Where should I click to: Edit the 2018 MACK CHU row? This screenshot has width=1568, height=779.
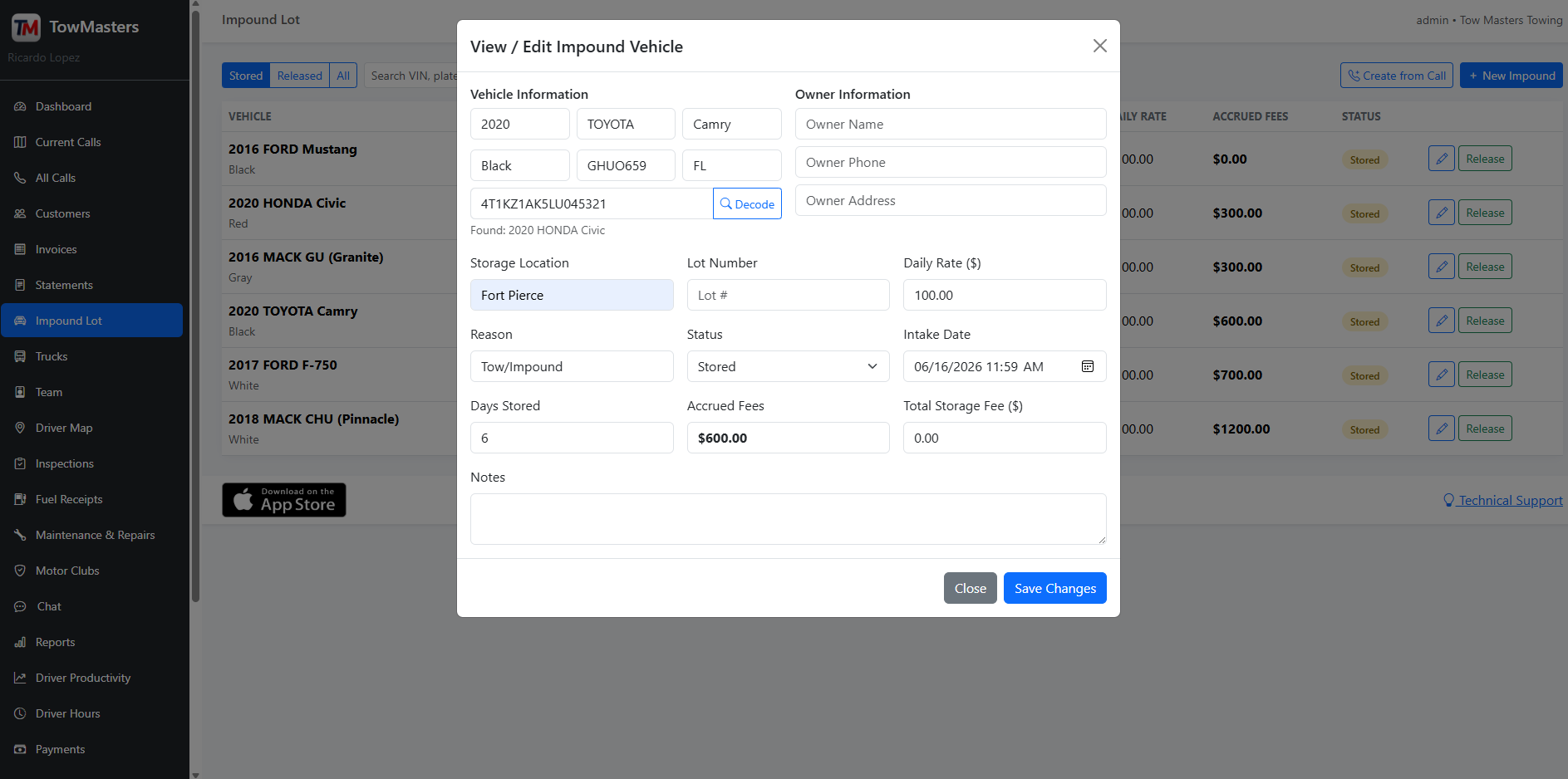tap(1442, 429)
